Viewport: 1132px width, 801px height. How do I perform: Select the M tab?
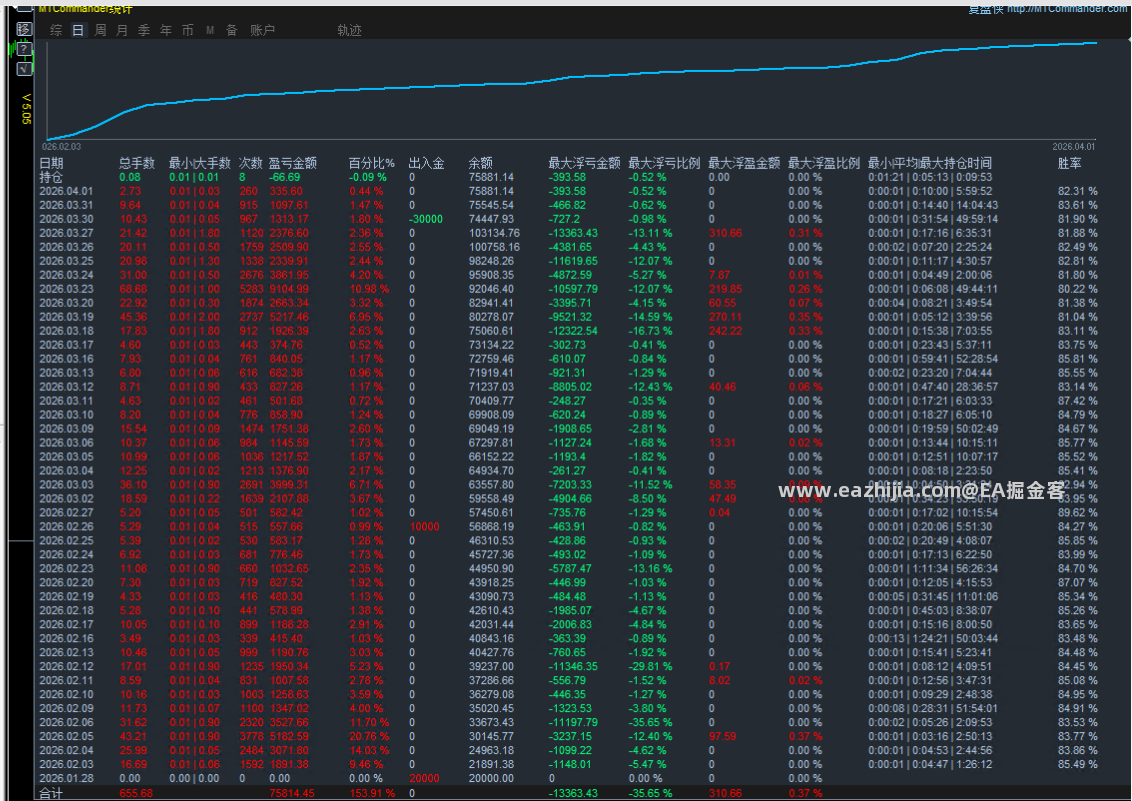[210, 30]
